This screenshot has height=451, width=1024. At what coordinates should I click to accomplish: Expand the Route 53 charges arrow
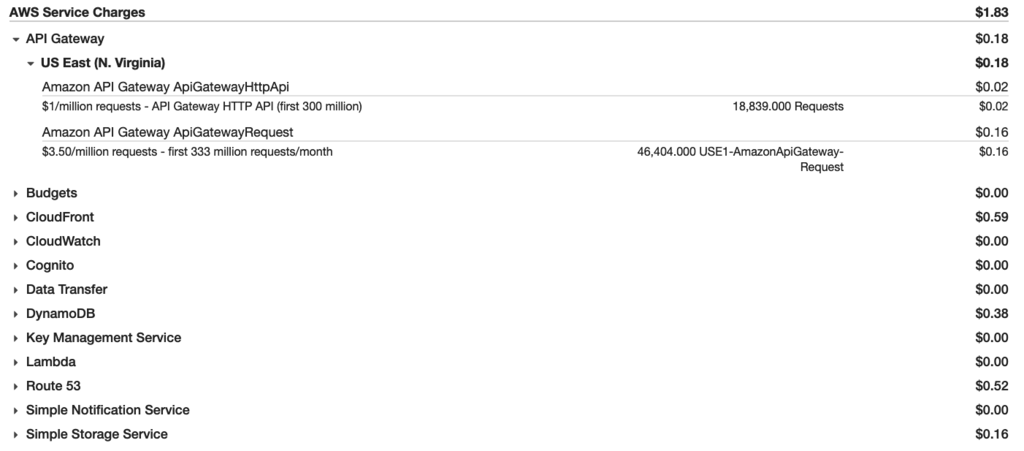pos(16,386)
